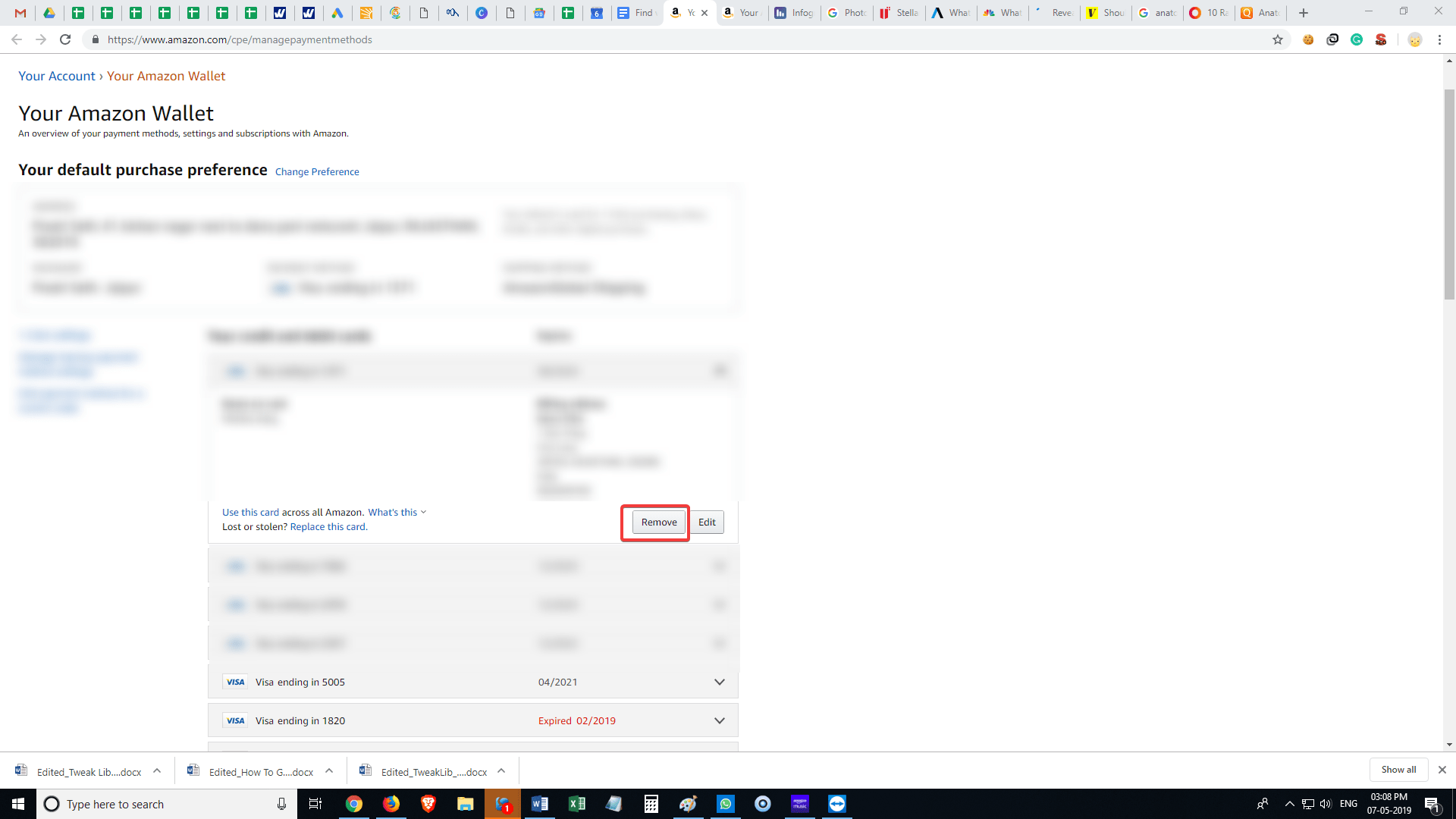The height and width of the screenshot is (819, 1456).
Task: Open WhatsApp from the taskbar
Action: point(726,804)
